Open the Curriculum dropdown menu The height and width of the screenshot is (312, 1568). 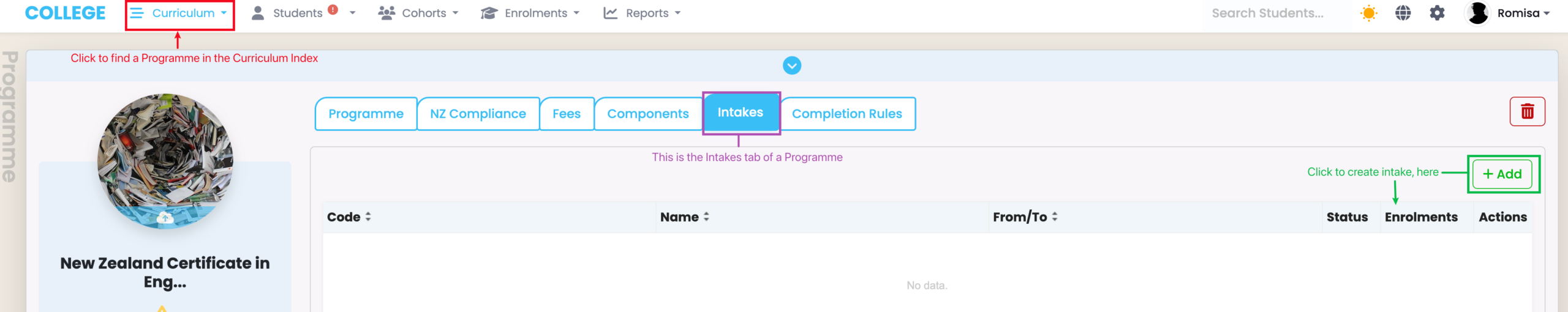[x=179, y=13]
